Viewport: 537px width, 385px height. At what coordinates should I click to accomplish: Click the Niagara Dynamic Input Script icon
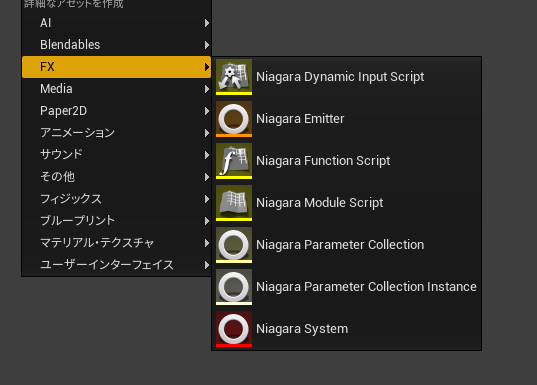(x=234, y=77)
